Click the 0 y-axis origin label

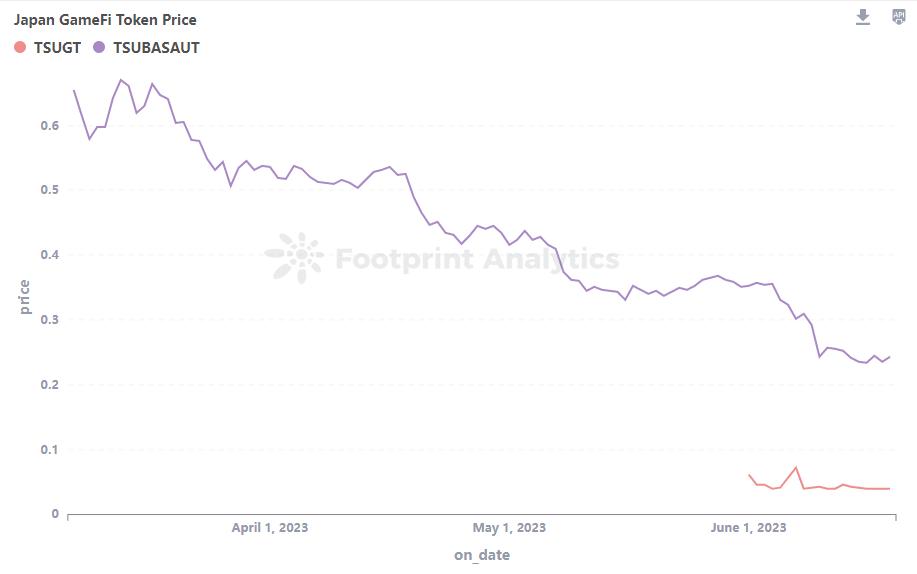(55, 514)
